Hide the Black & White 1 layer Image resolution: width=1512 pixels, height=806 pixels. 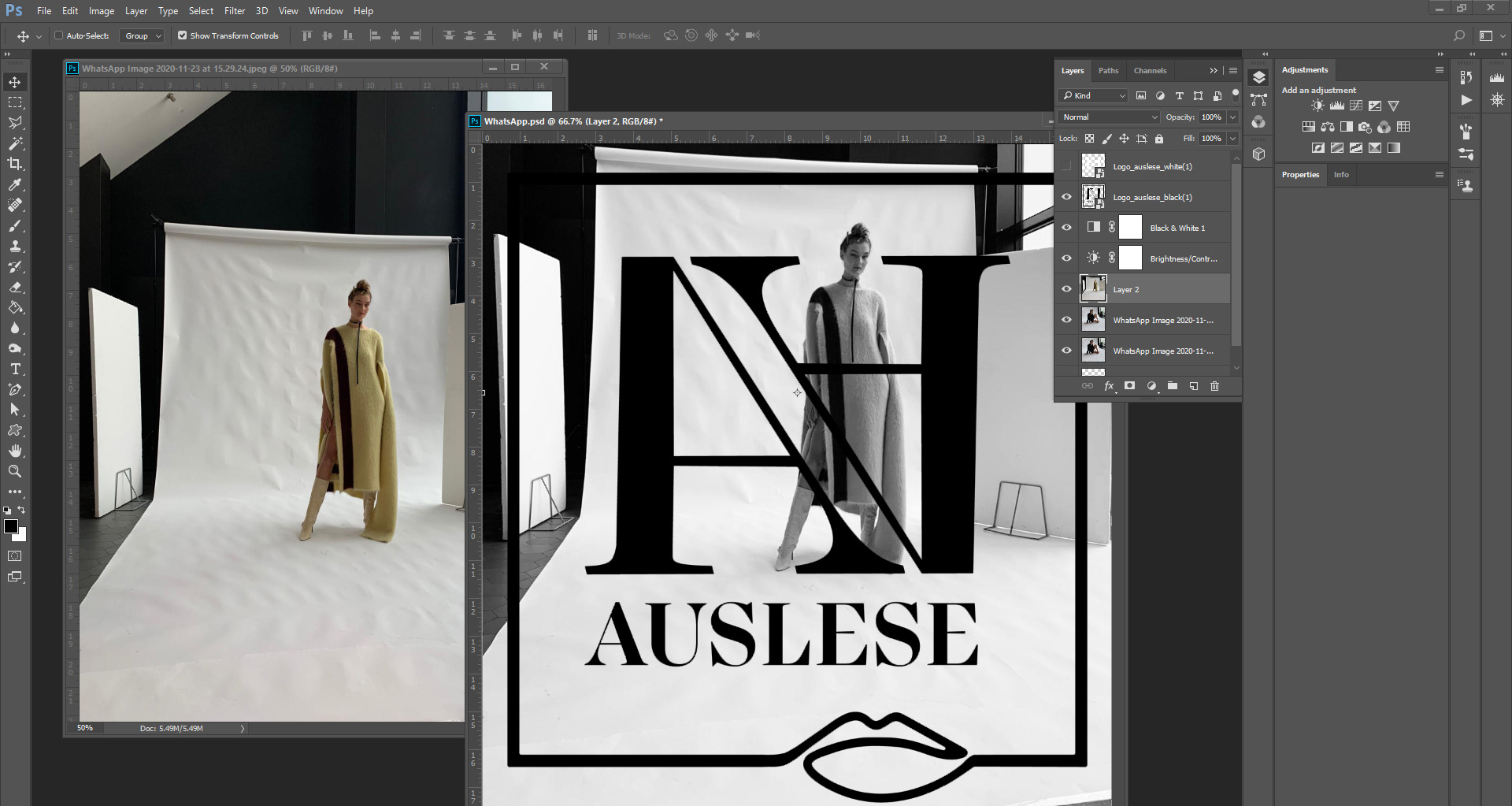1067,228
